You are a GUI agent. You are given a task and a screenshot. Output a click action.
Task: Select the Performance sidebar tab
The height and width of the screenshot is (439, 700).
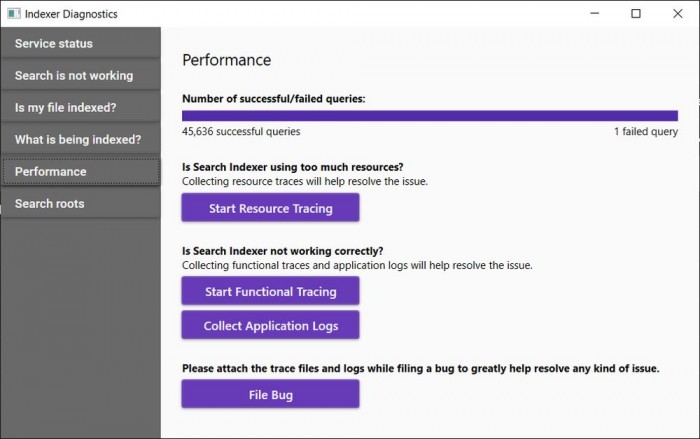point(80,172)
